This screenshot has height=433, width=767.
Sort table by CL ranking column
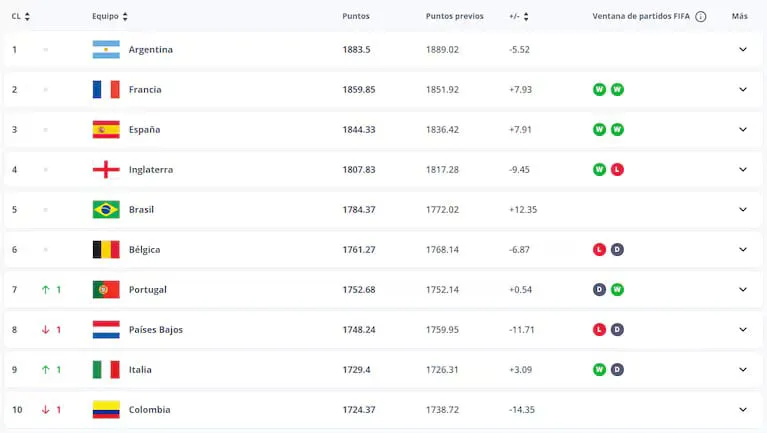(21, 17)
